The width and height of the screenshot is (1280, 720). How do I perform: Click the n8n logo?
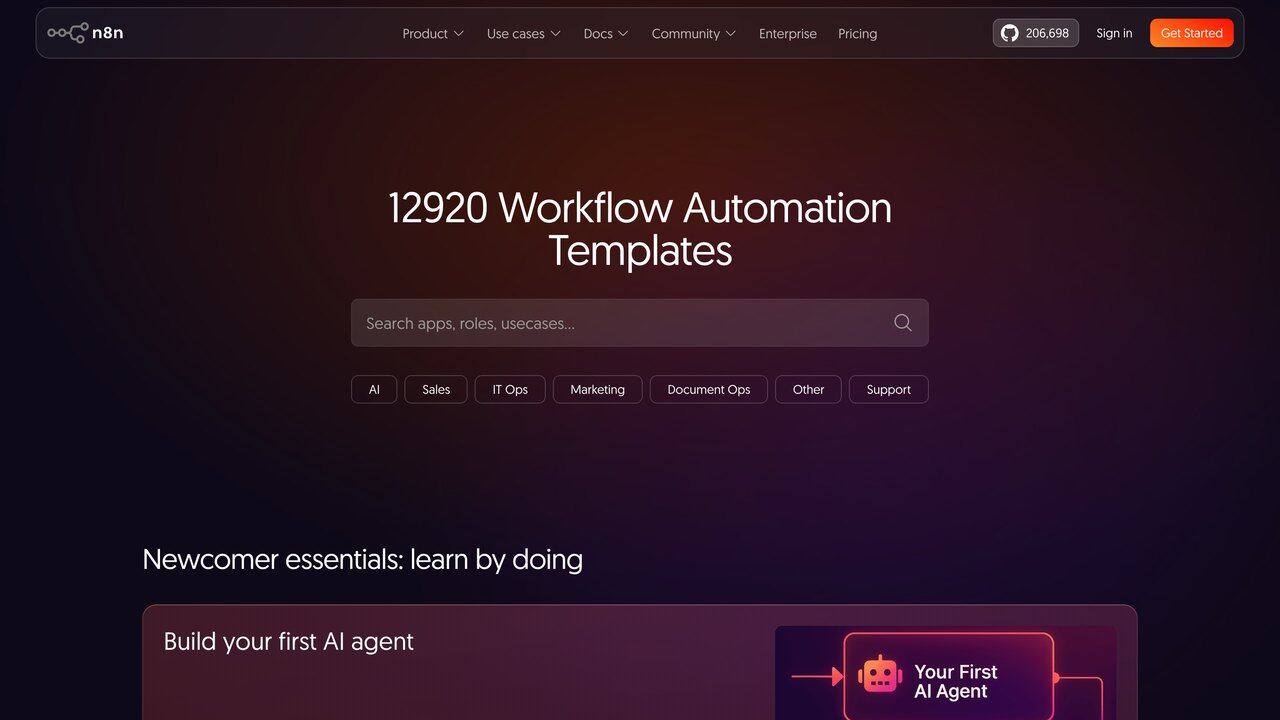coord(86,33)
